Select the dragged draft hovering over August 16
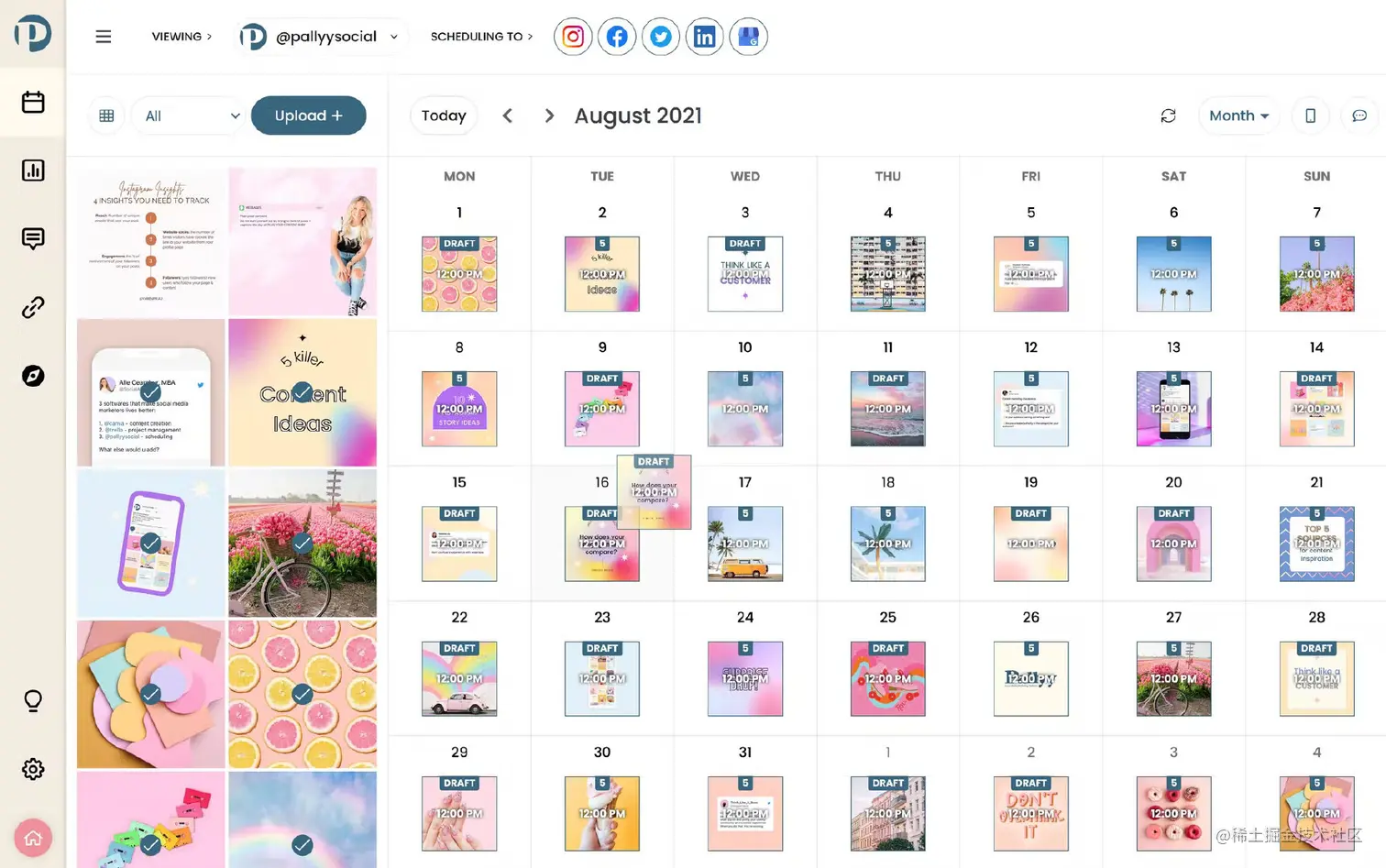Viewport: 1386px width, 868px height. coord(654,492)
